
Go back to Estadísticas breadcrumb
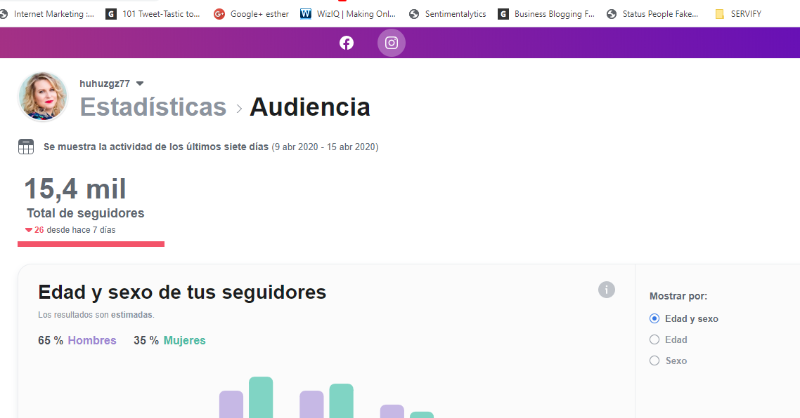(x=153, y=107)
